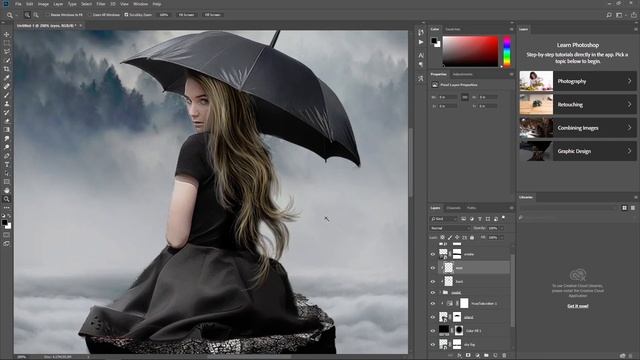Open the Photography tutorial card

[578, 81]
